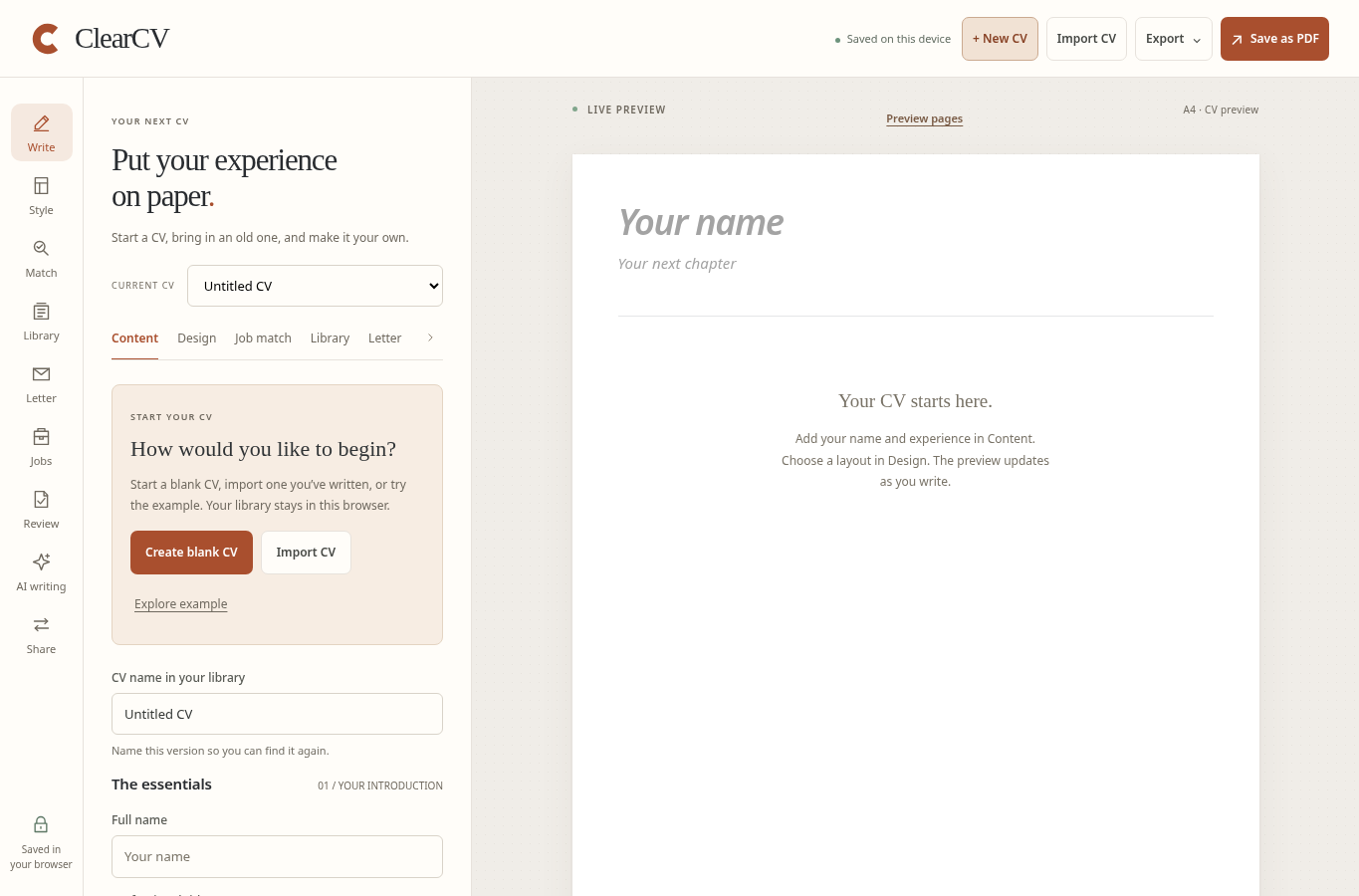Open the Library section in sidebar
The width and height of the screenshot is (1359, 896).
click(x=42, y=321)
